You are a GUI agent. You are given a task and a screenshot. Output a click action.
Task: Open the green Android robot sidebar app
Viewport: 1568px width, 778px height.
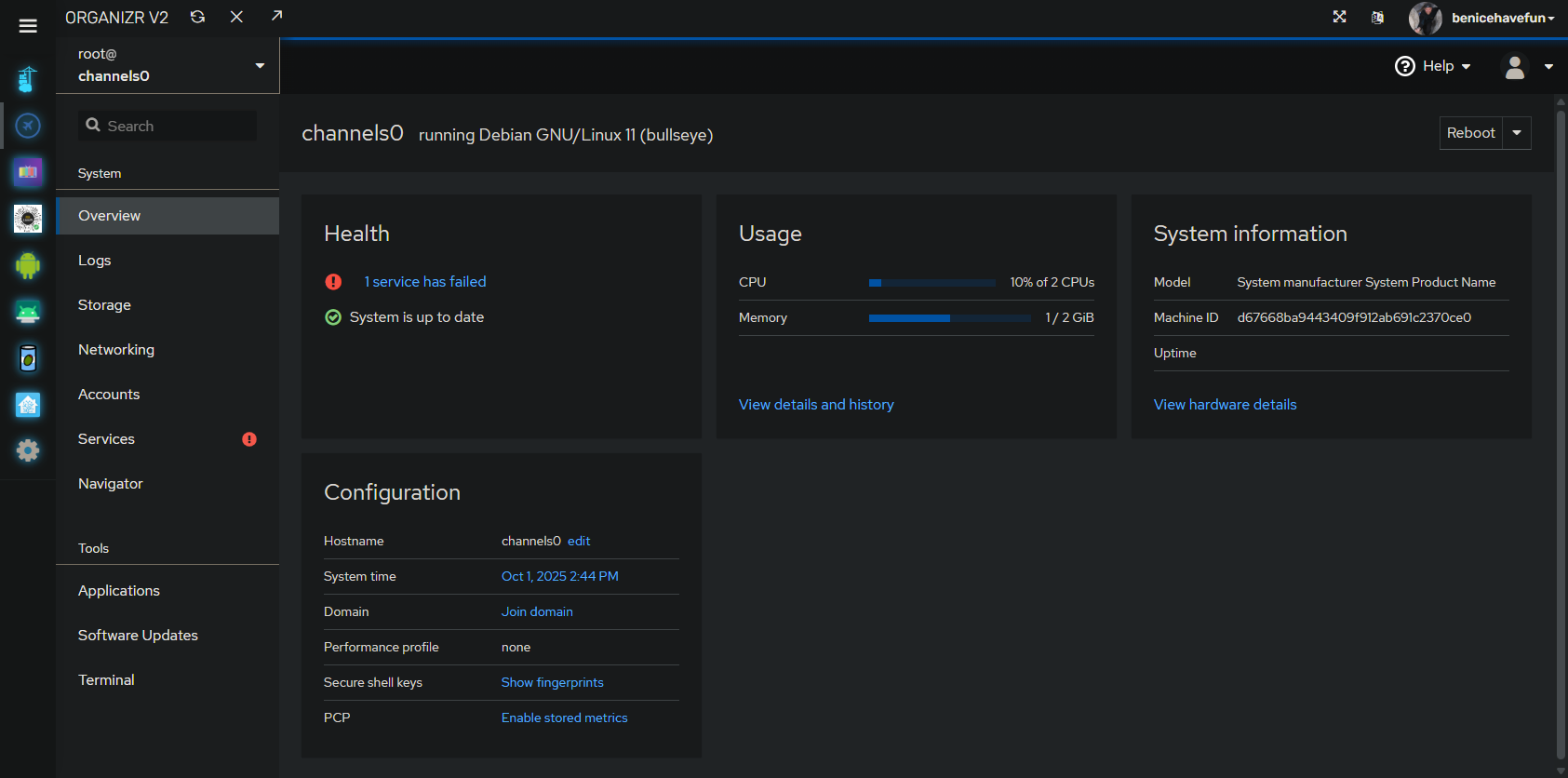click(x=28, y=265)
